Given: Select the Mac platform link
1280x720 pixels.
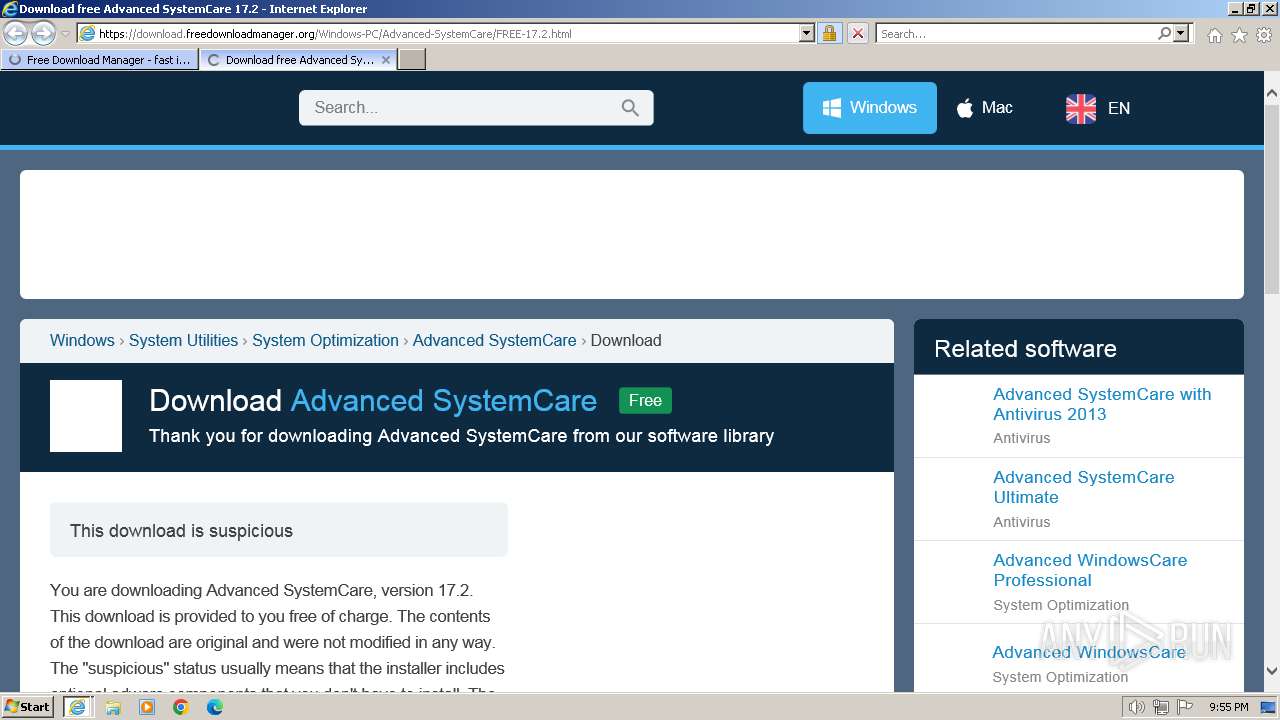Looking at the screenshot, I should coord(985,108).
